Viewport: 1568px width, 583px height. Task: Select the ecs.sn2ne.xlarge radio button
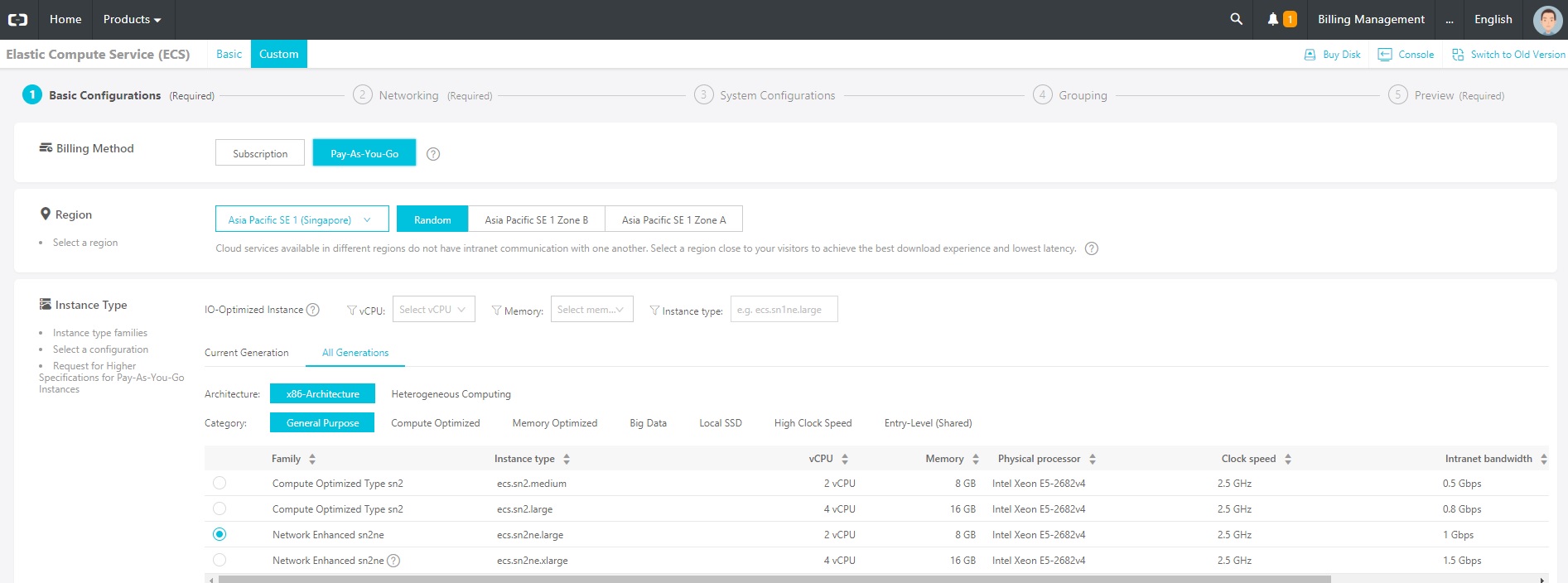click(x=220, y=560)
